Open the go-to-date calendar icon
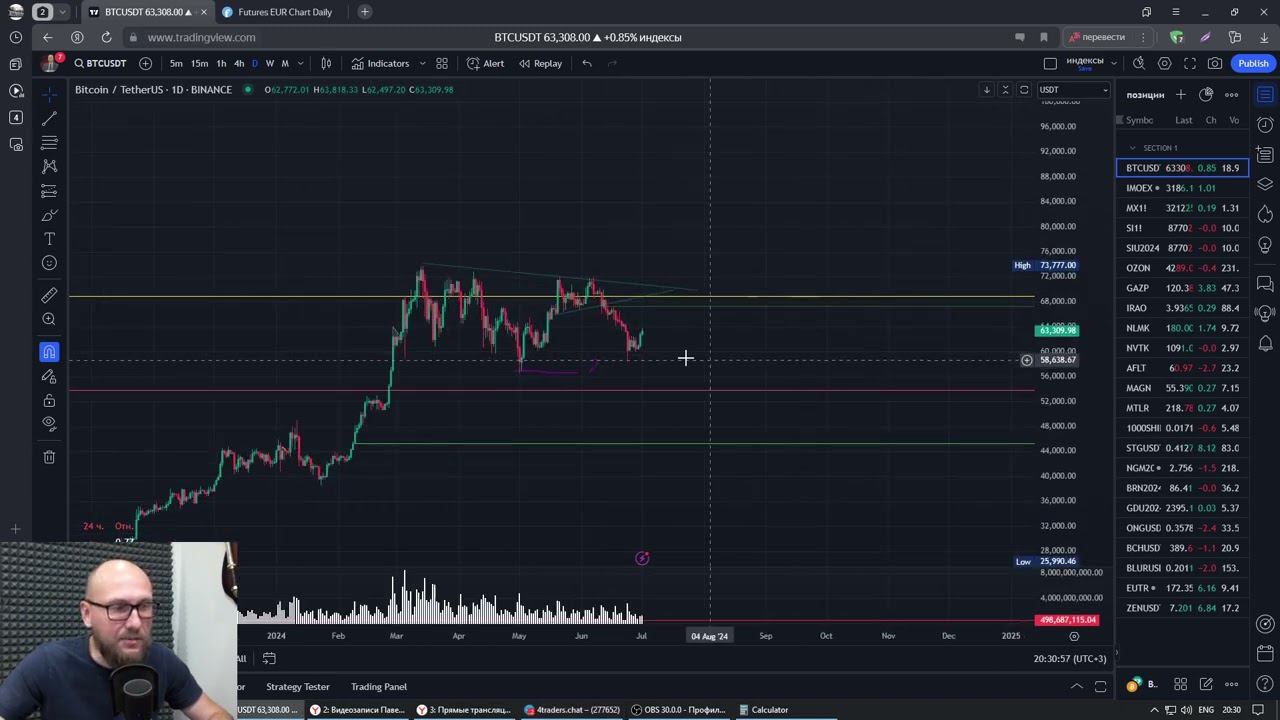Image resolution: width=1280 pixels, height=720 pixels. click(269, 658)
